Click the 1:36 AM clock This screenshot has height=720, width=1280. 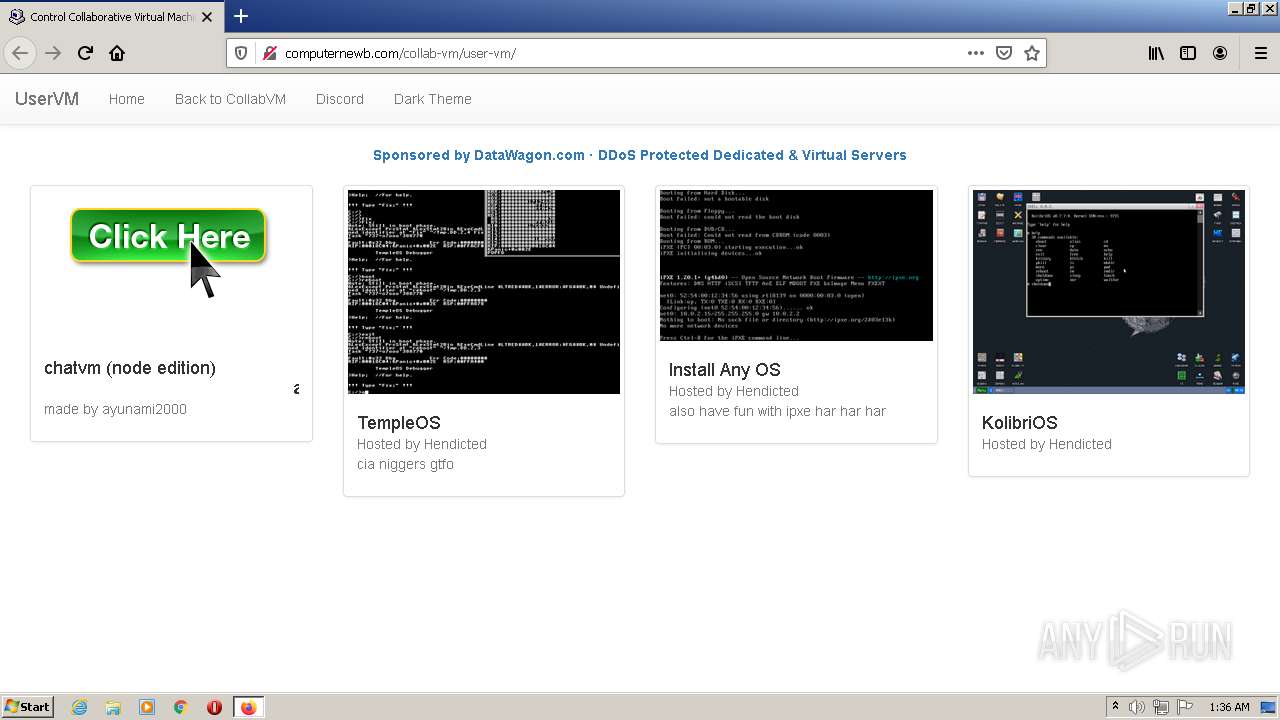tap(1229, 707)
